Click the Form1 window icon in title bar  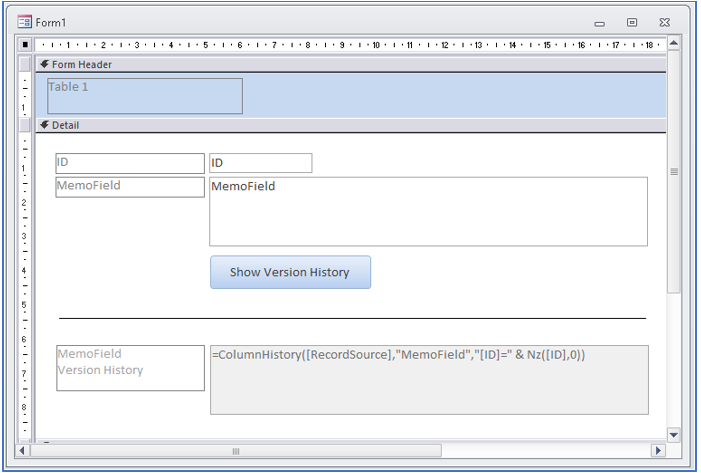24,21
